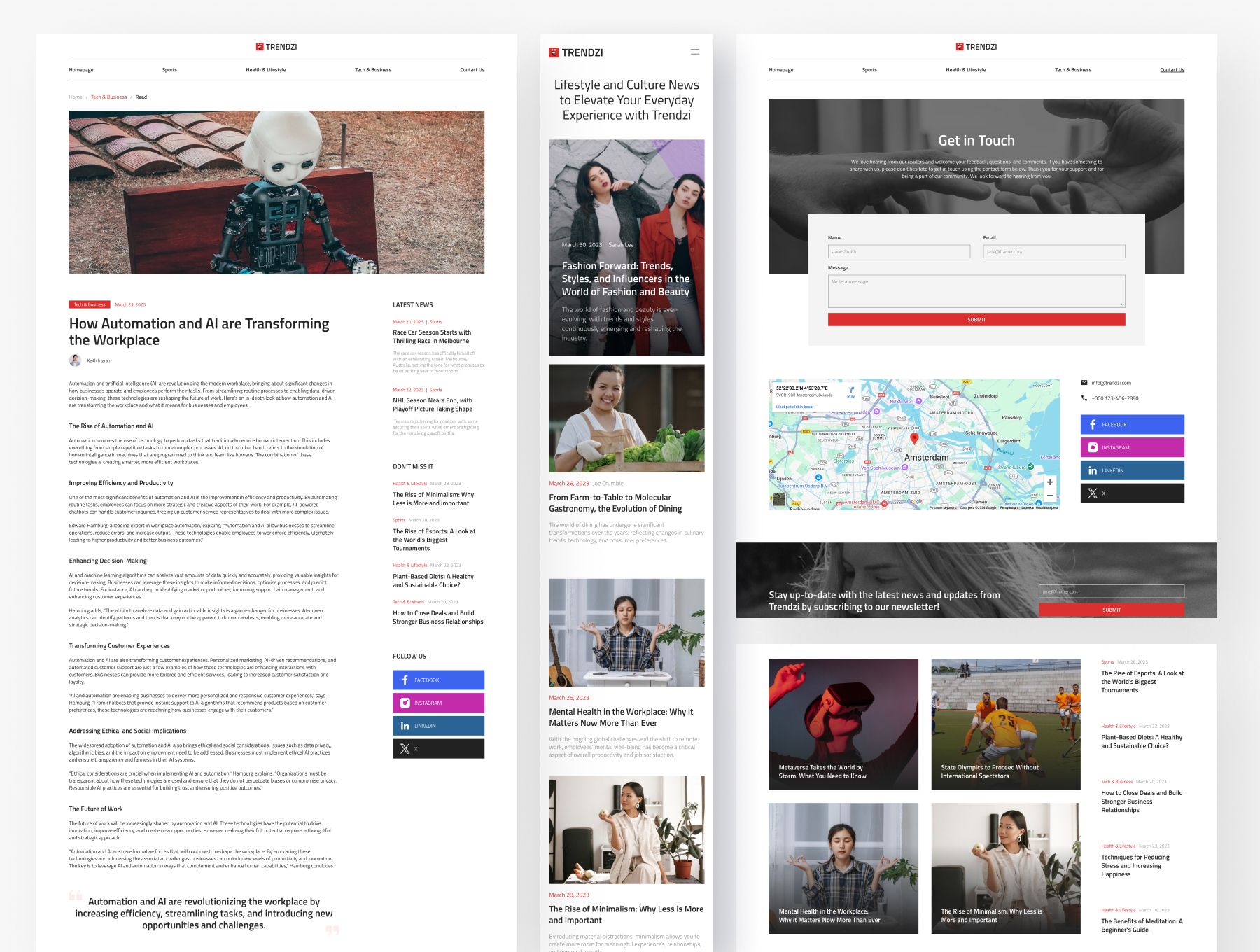1260x952 pixels.
Task: Click Trendzi logo on contact page
Action: pyautogui.click(x=976, y=47)
